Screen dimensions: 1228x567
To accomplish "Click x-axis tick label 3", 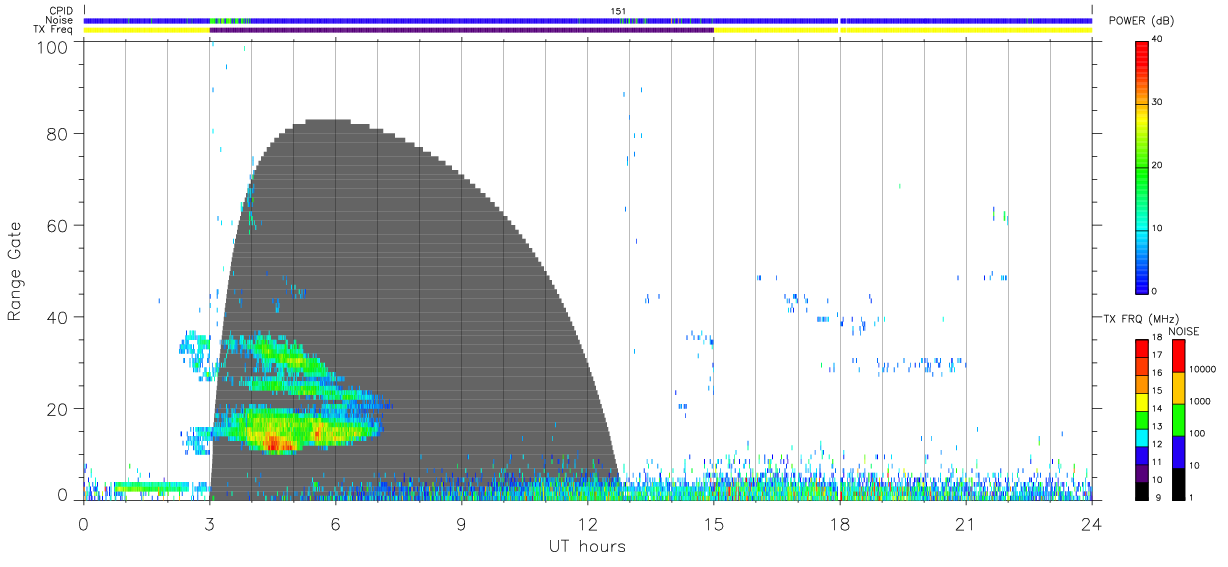I will tap(210, 523).
